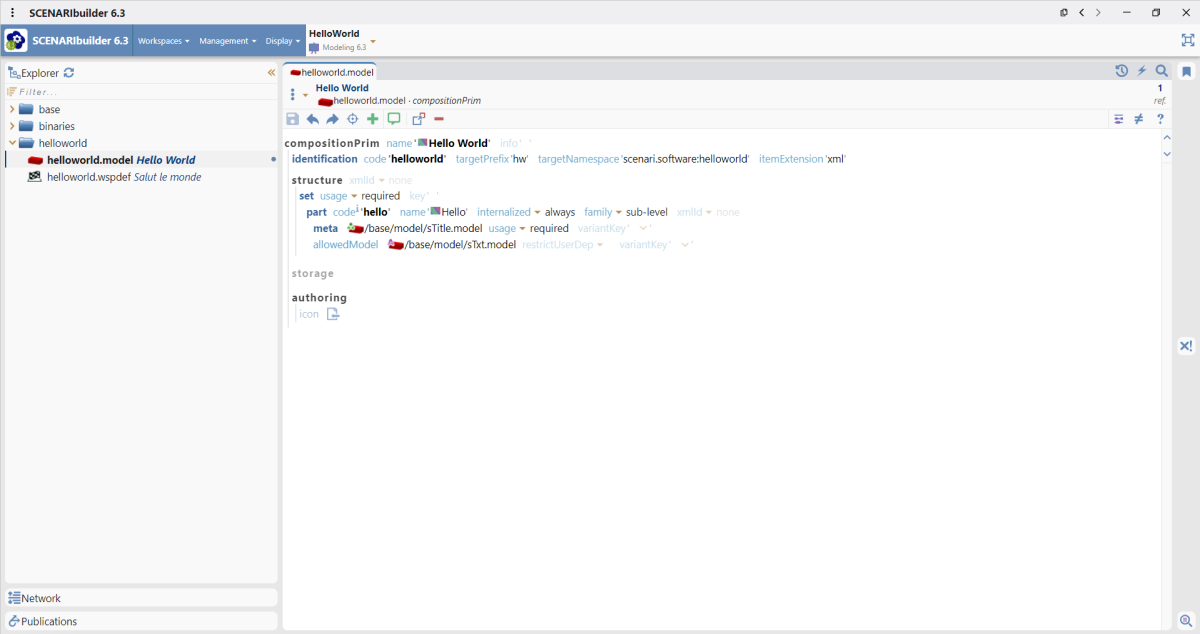
Task: Insert a new element with the green plus icon
Action: pyautogui.click(x=372, y=119)
